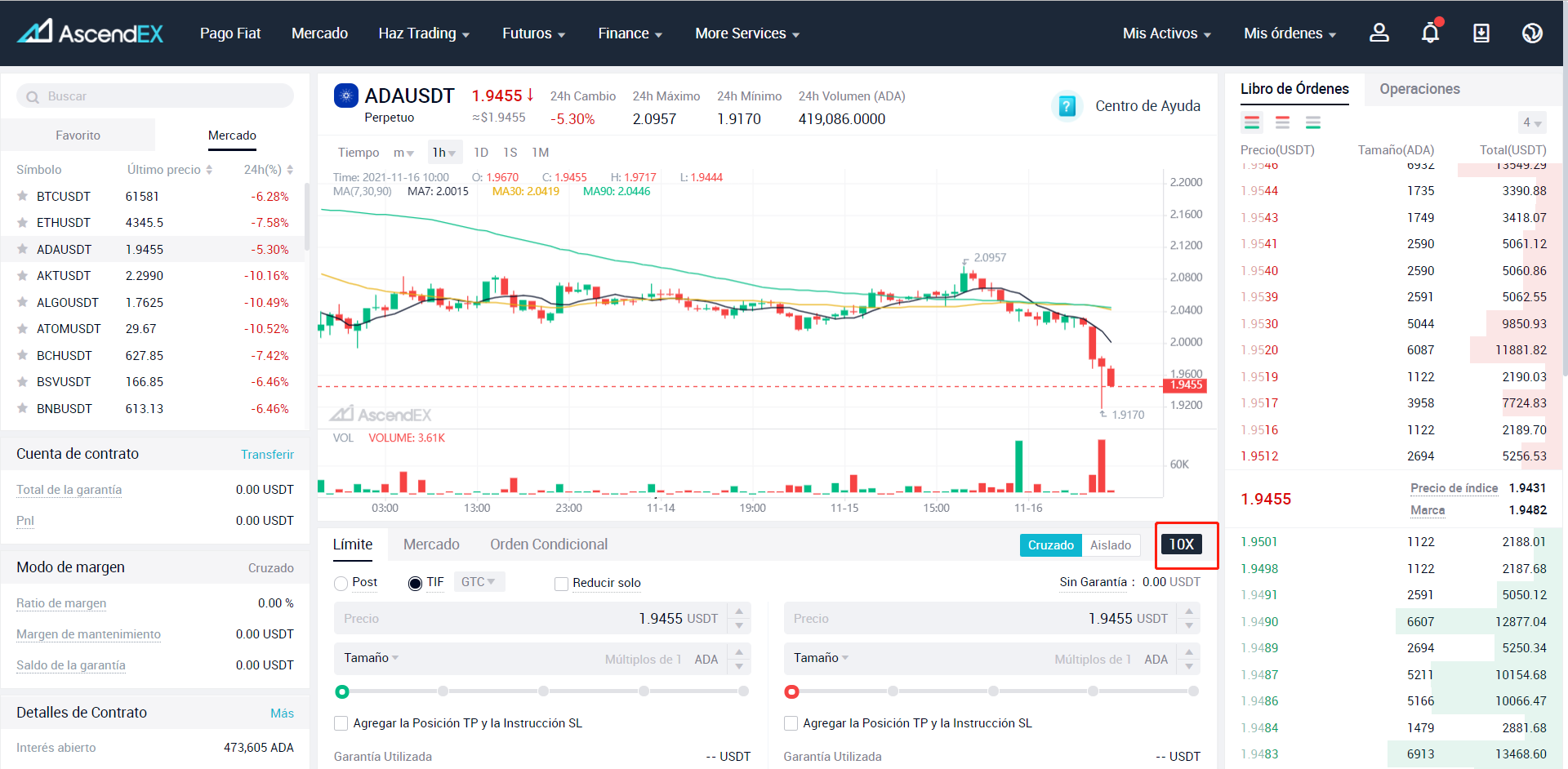This screenshot has height=769, width=1568.
Task: Click the Transferir link
Action: pyautogui.click(x=267, y=455)
